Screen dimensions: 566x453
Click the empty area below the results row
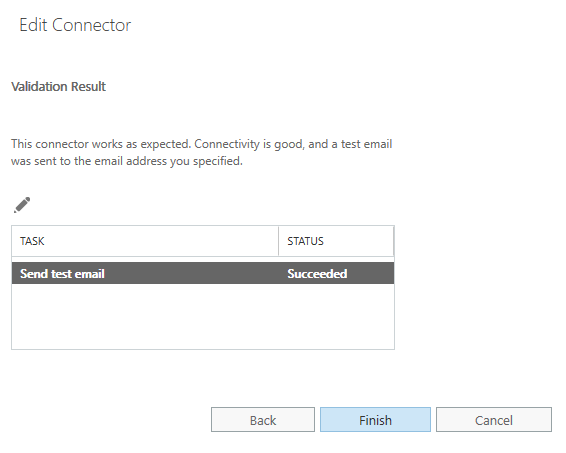tap(203, 316)
